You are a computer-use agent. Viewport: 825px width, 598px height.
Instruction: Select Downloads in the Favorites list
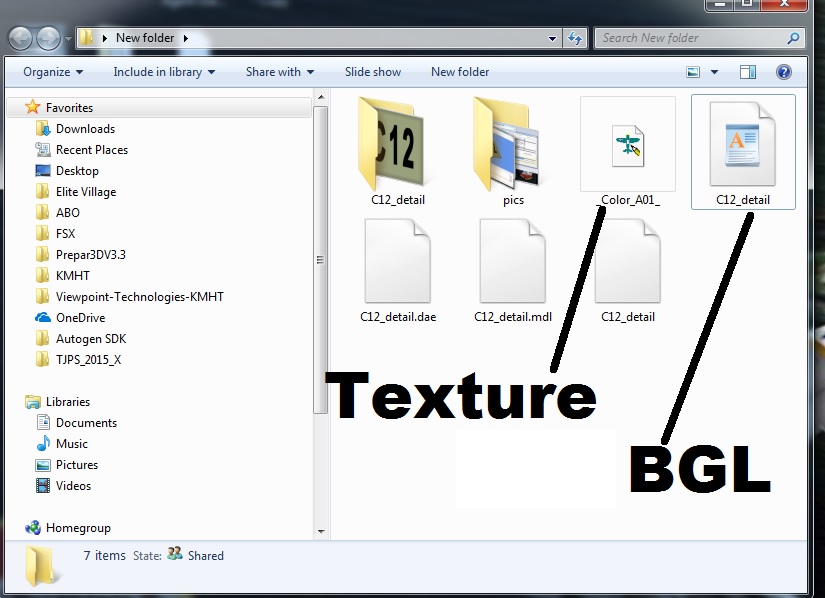(x=84, y=128)
